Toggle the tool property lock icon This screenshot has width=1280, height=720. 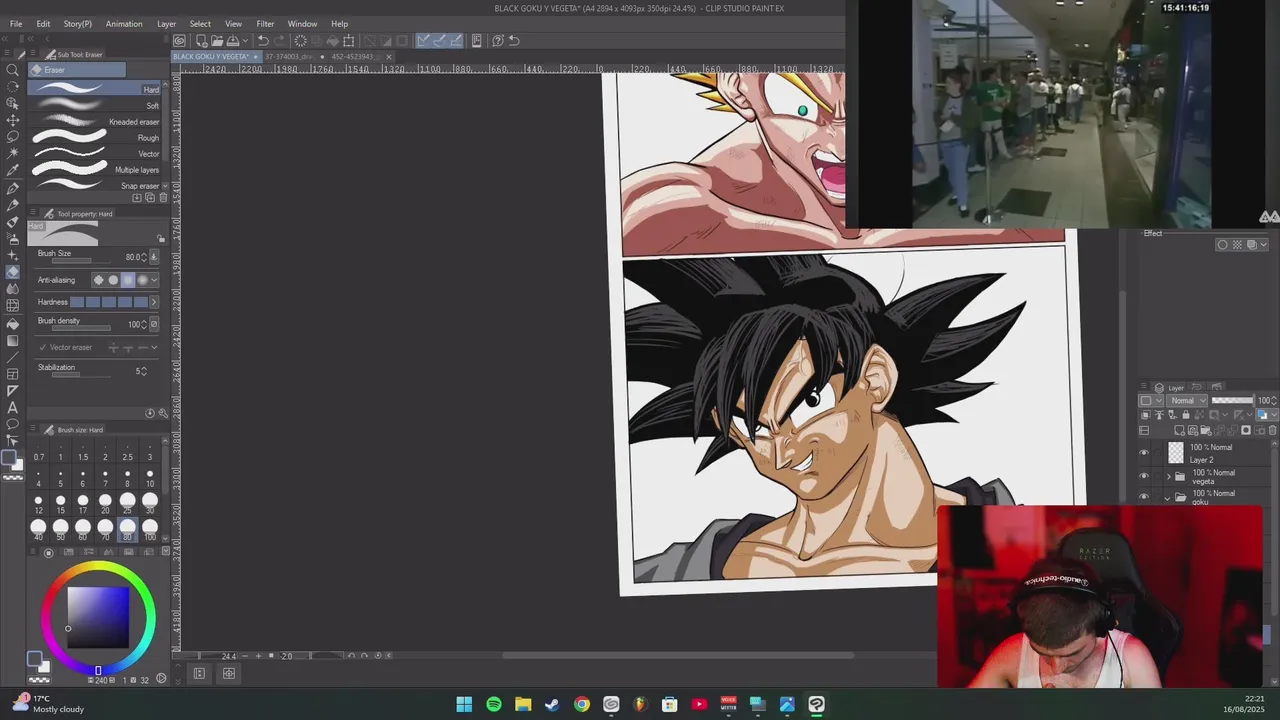click(161, 238)
